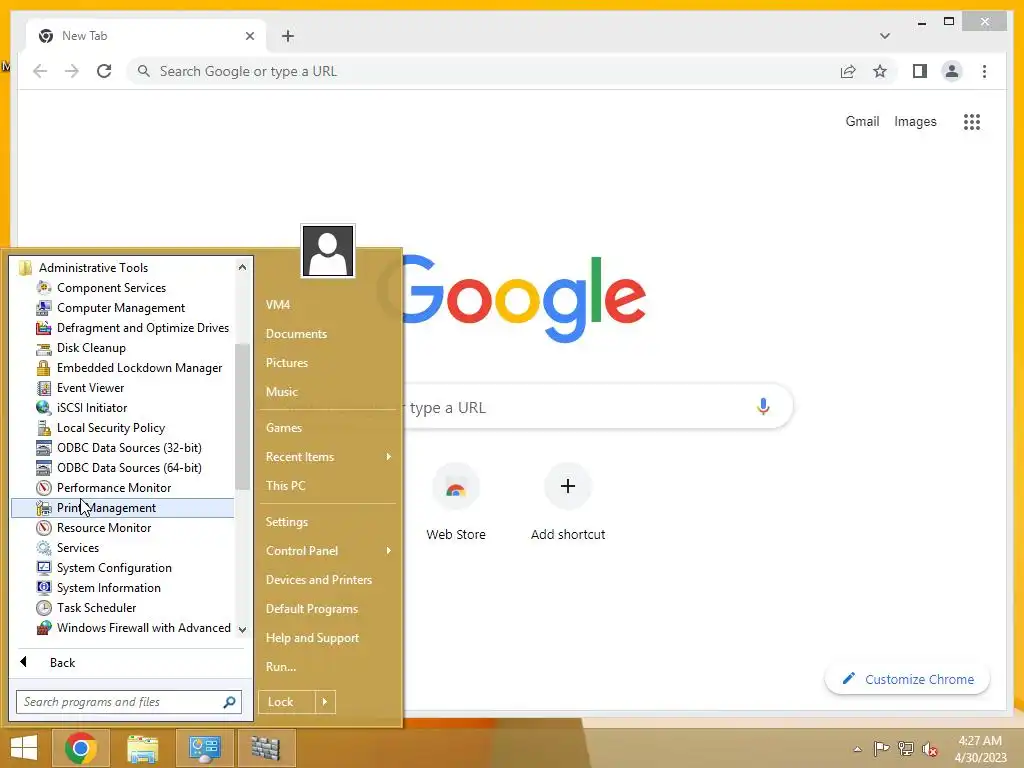Image resolution: width=1024 pixels, height=768 pixels.
Task: Click the Chrome taskbar icon
Action: tap(80, 748)
